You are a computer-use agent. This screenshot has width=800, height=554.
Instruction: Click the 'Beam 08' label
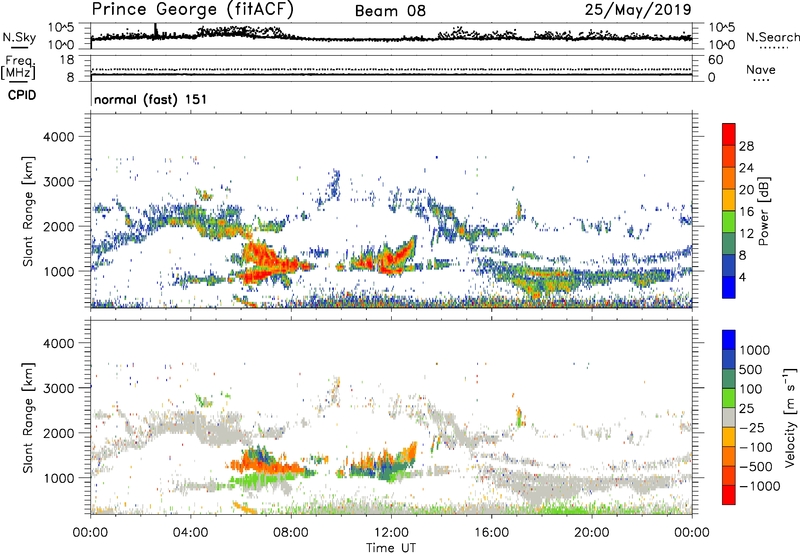[x=390, y=11]
